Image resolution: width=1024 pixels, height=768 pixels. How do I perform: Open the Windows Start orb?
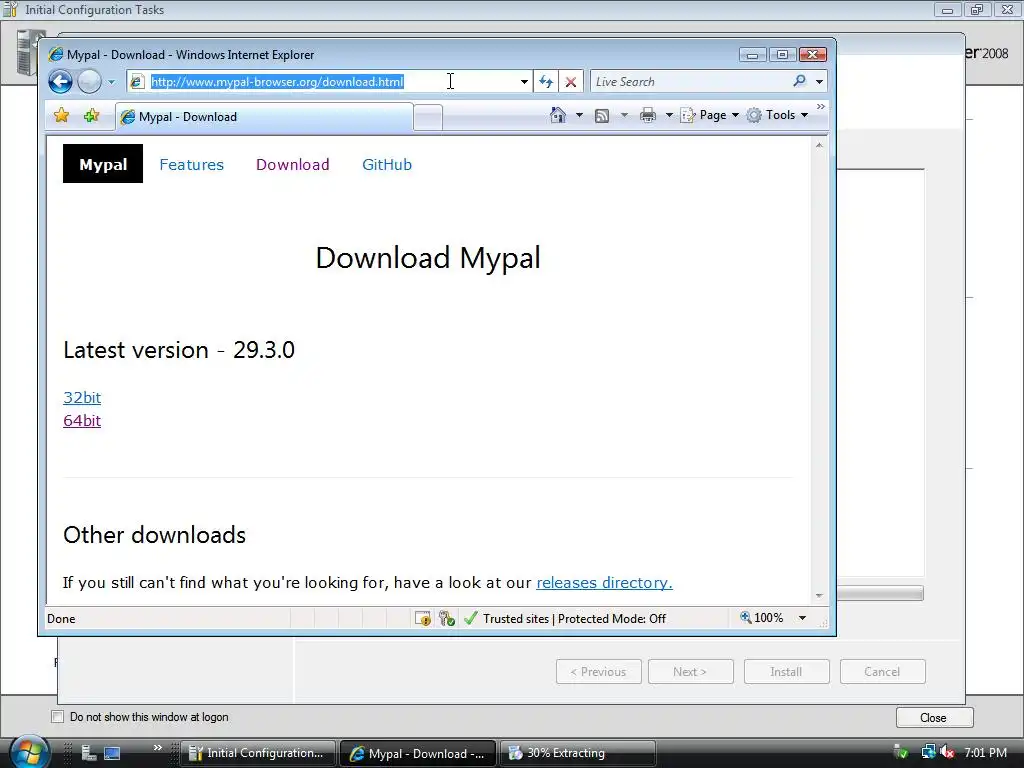pos(29,752)
